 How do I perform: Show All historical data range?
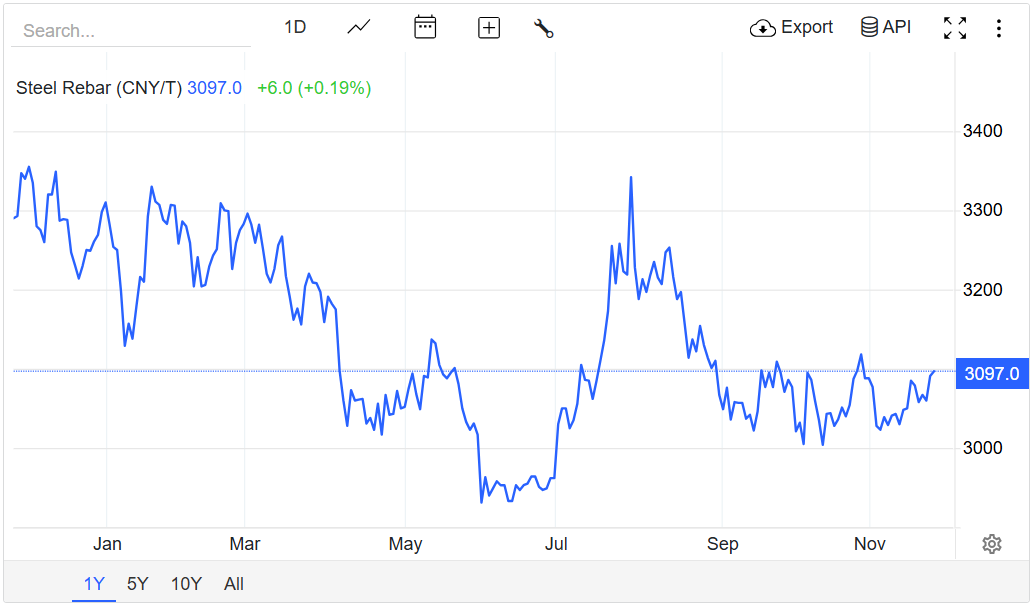[234, 584]
